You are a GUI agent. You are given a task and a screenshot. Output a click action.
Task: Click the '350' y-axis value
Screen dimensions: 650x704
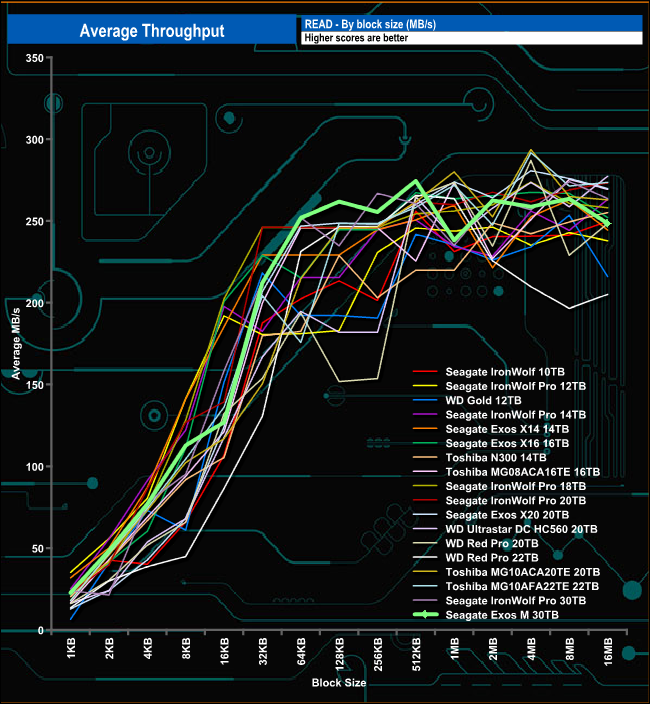35,58
